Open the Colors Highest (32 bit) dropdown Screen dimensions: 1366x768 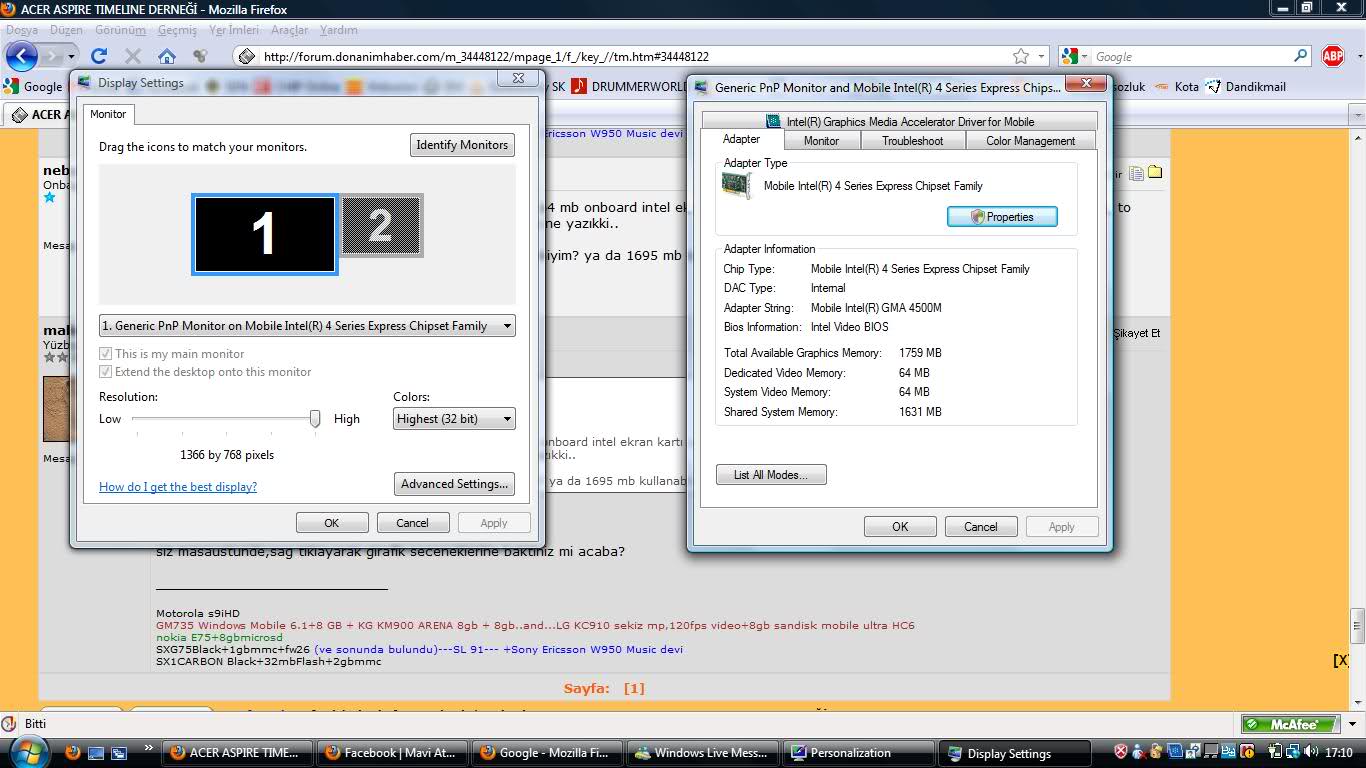454,419
